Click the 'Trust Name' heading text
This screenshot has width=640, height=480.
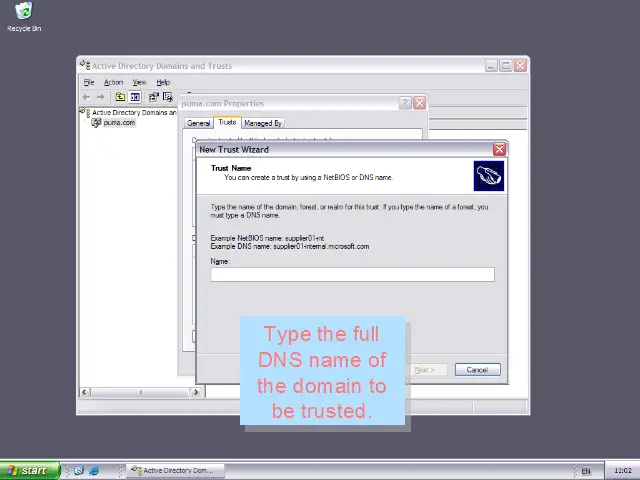coord(231,168)
